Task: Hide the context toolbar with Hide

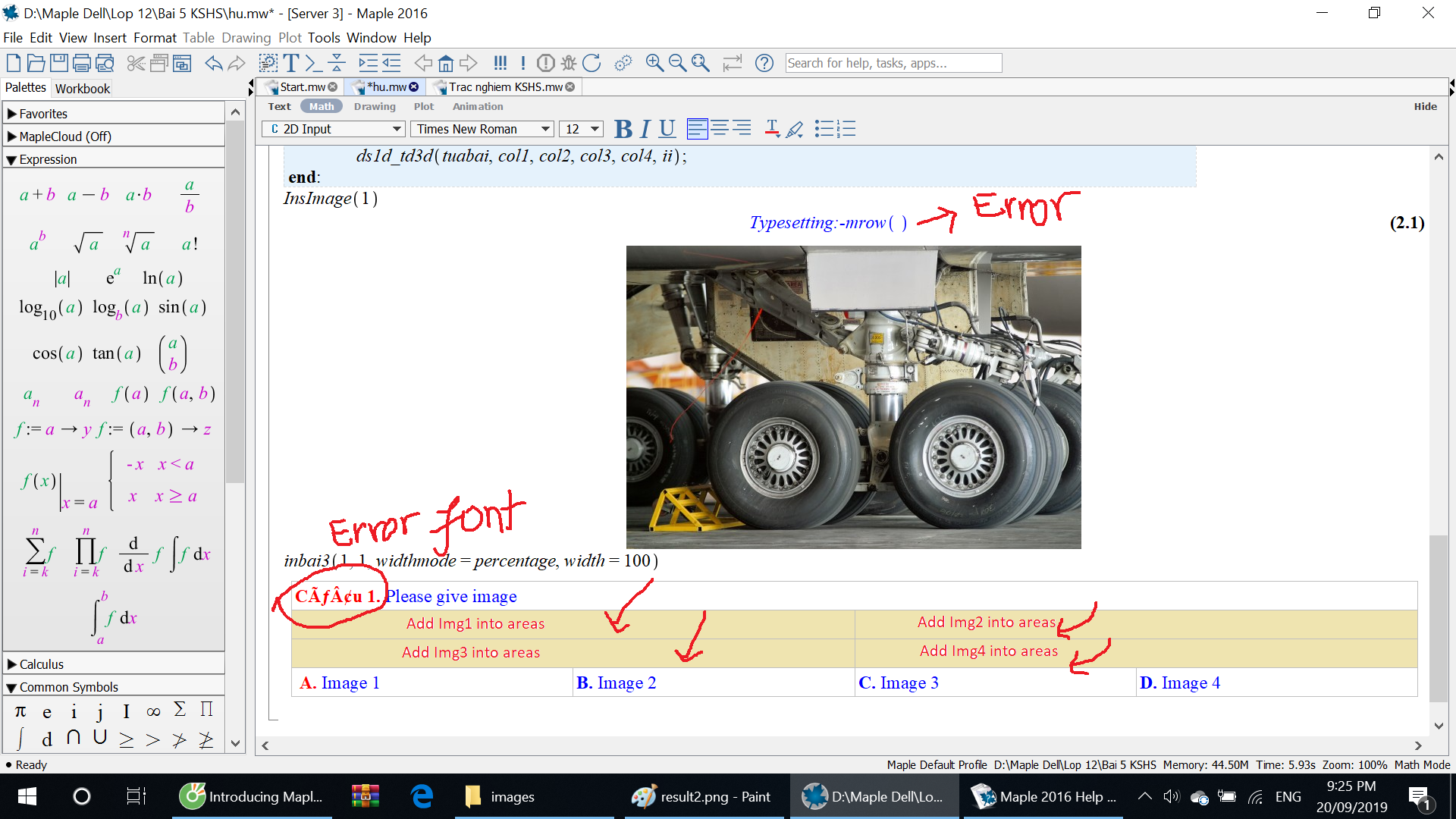Action: (1425, 107)
